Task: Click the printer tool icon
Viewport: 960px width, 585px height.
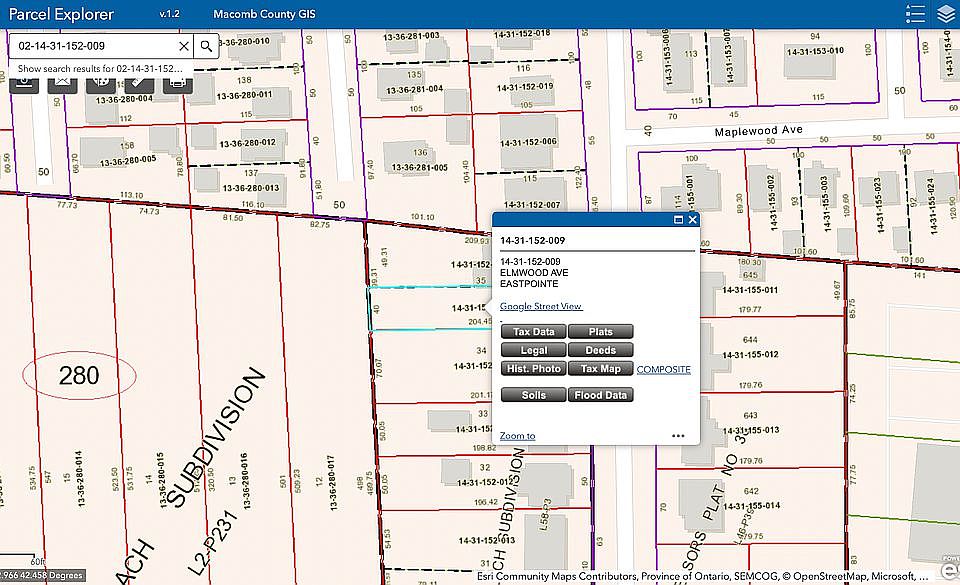Action: tap(178, 84)
